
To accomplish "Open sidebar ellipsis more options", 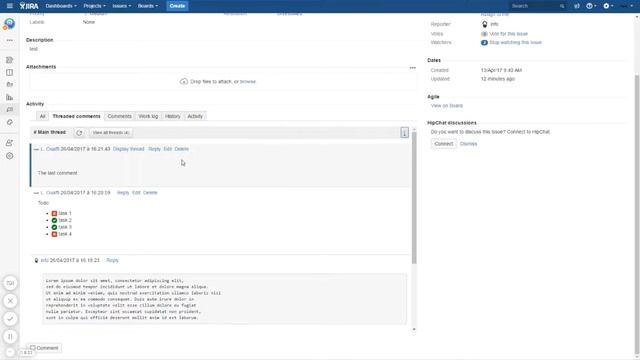I will 9,40.
